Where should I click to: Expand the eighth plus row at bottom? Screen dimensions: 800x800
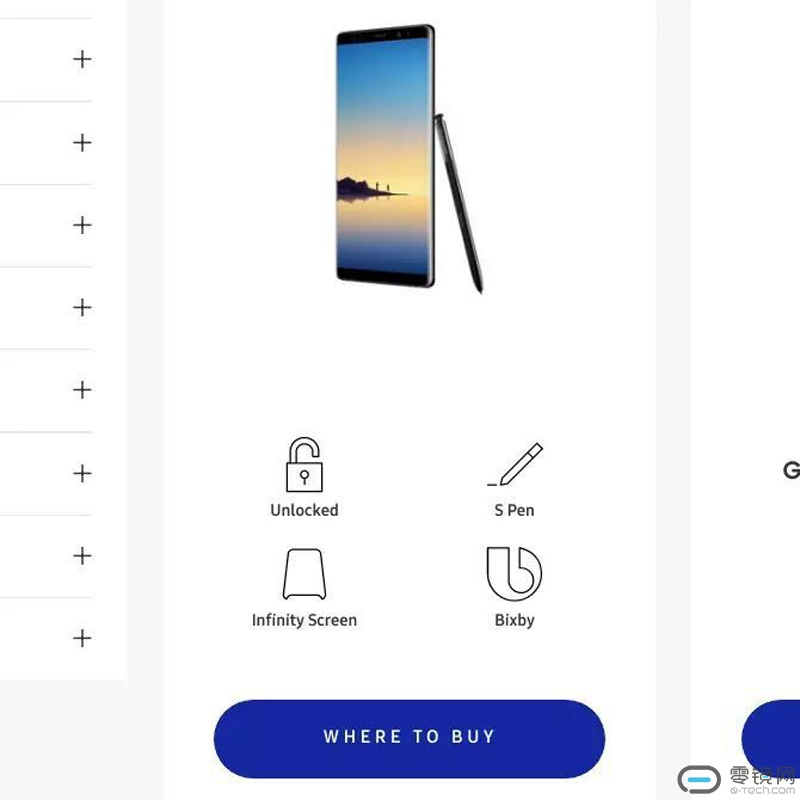(x=82, y=638)
